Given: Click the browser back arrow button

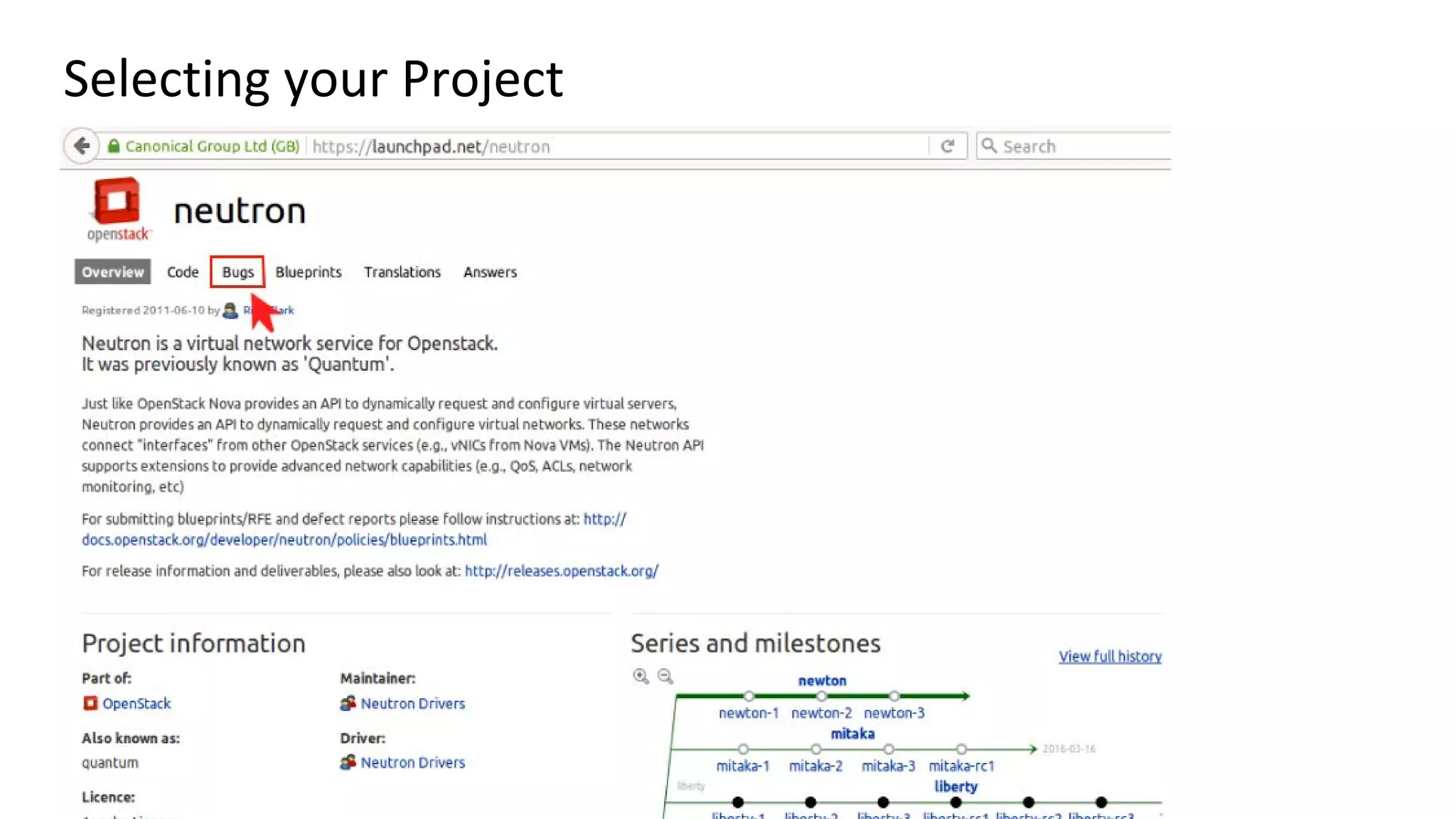Looking at the screenshot, I should [x=82, y=146].
